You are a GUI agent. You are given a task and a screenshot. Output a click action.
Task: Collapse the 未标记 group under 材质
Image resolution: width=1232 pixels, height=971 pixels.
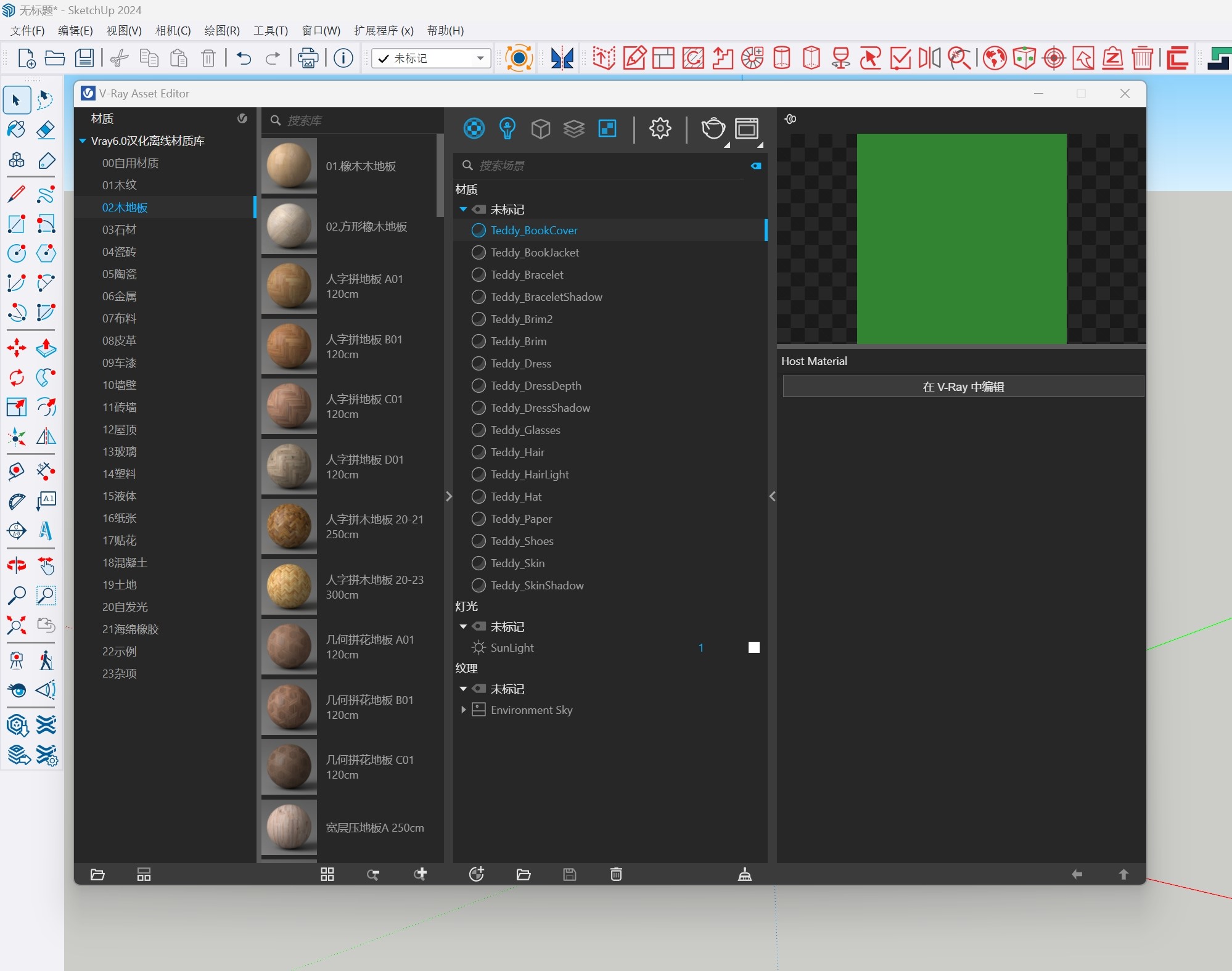pyautogui.click(x=463, y=210)
